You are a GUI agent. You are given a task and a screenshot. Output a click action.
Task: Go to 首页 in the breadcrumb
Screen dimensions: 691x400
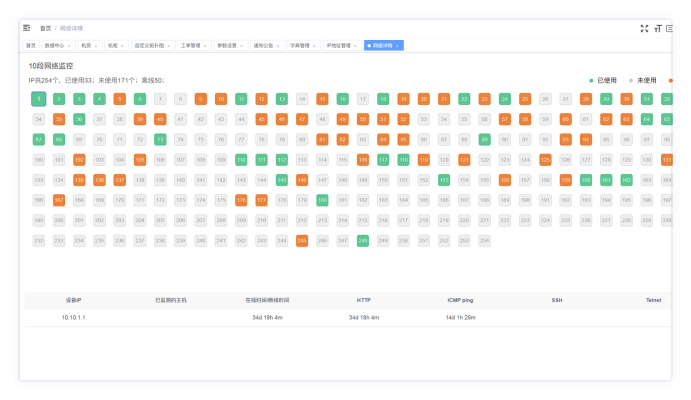click(x=45, y=29)
